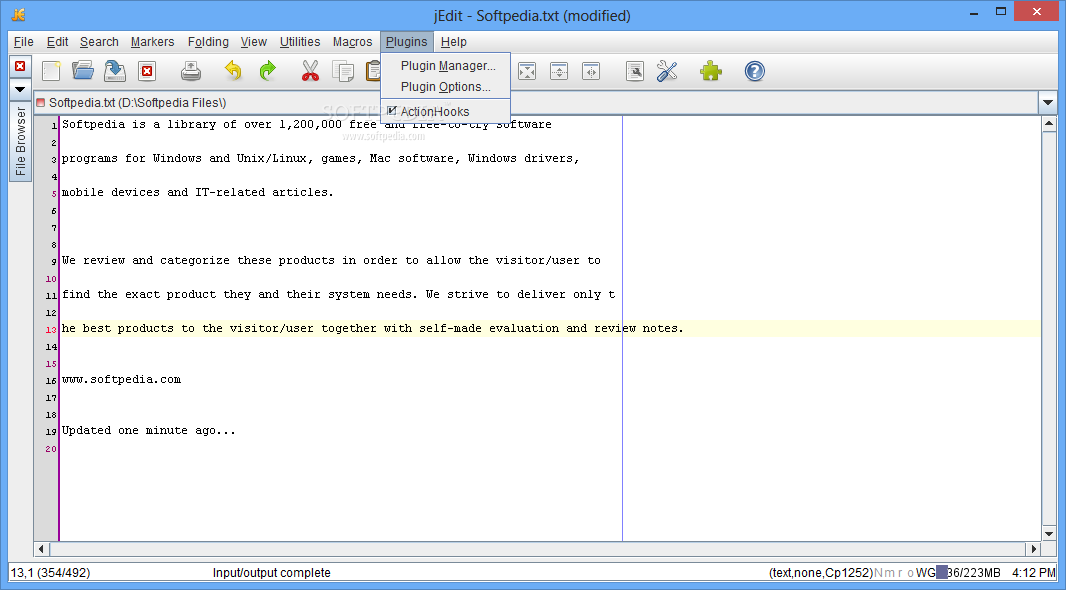Click the New File toolbar icon
This screenshot has height=590, width=1066.
point(52,71)
